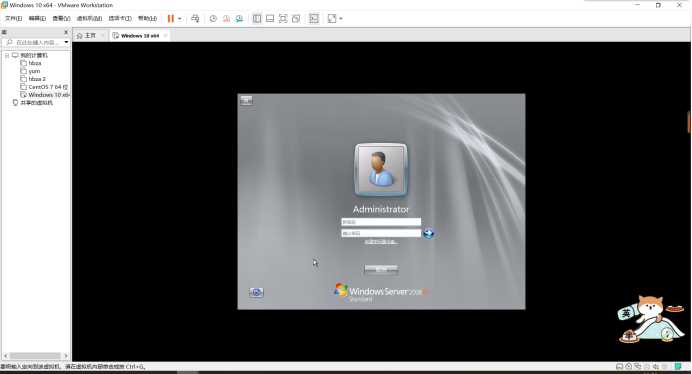Select 我的计算机 in the library tree
The width and height of the screenshot is (692, 374).
click(34, 56)
